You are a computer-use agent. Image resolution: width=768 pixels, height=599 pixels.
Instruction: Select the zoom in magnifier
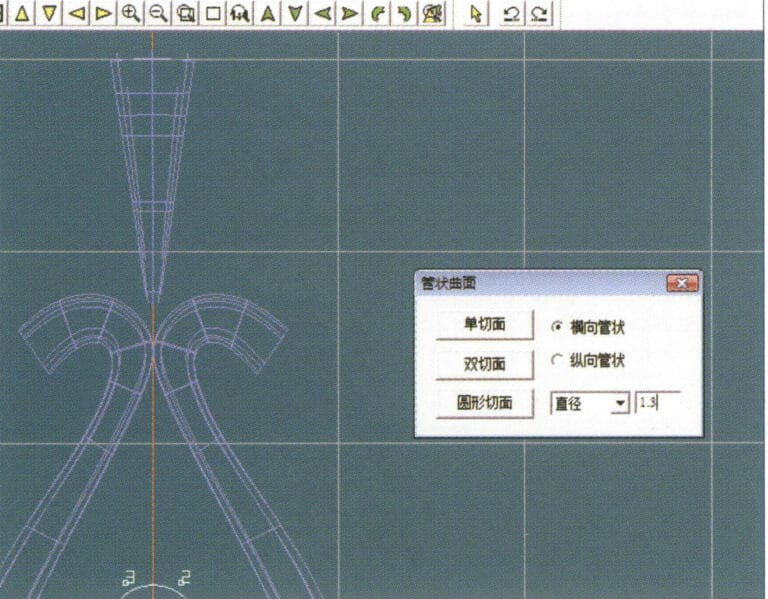130,13
